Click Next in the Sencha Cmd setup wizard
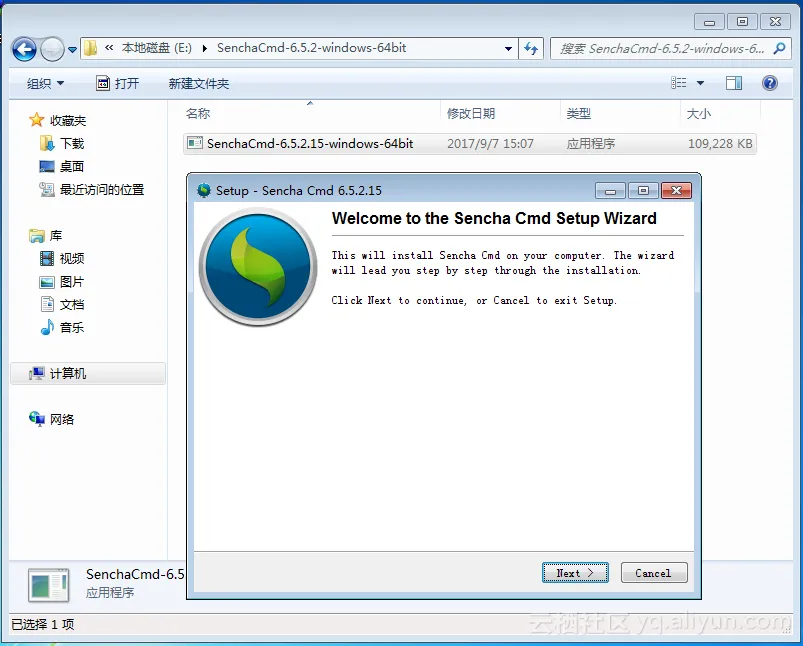803x646 pixels. (575, 573)
